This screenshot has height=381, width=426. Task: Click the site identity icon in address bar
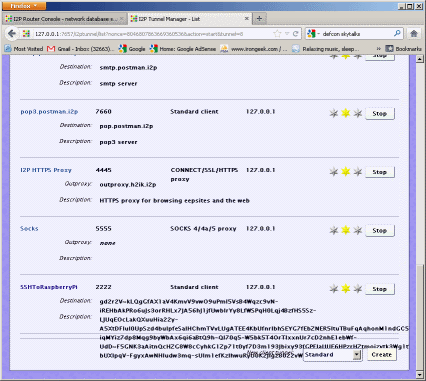[26, 34]
